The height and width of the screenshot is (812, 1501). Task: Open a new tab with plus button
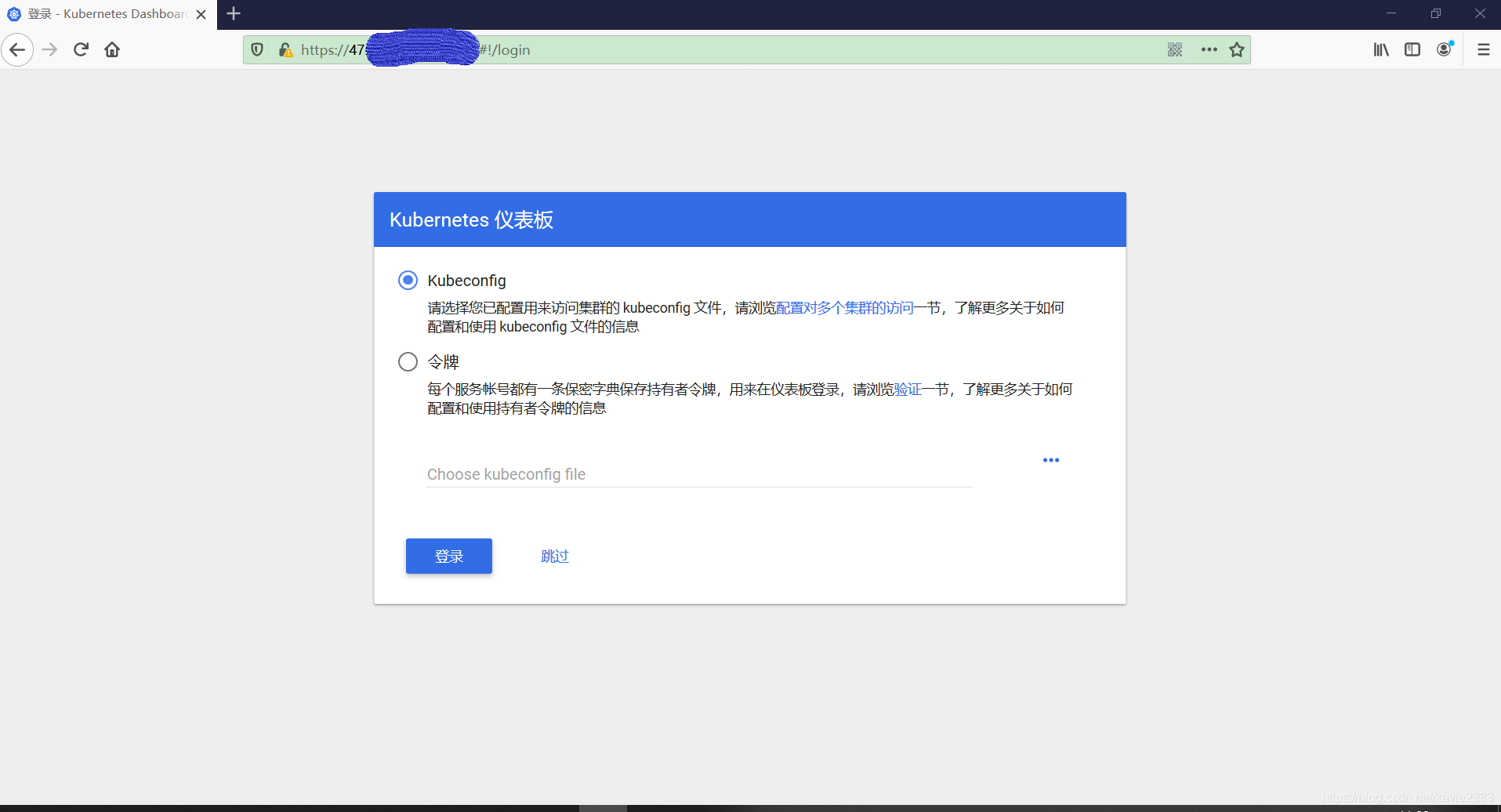pos(234,14)
